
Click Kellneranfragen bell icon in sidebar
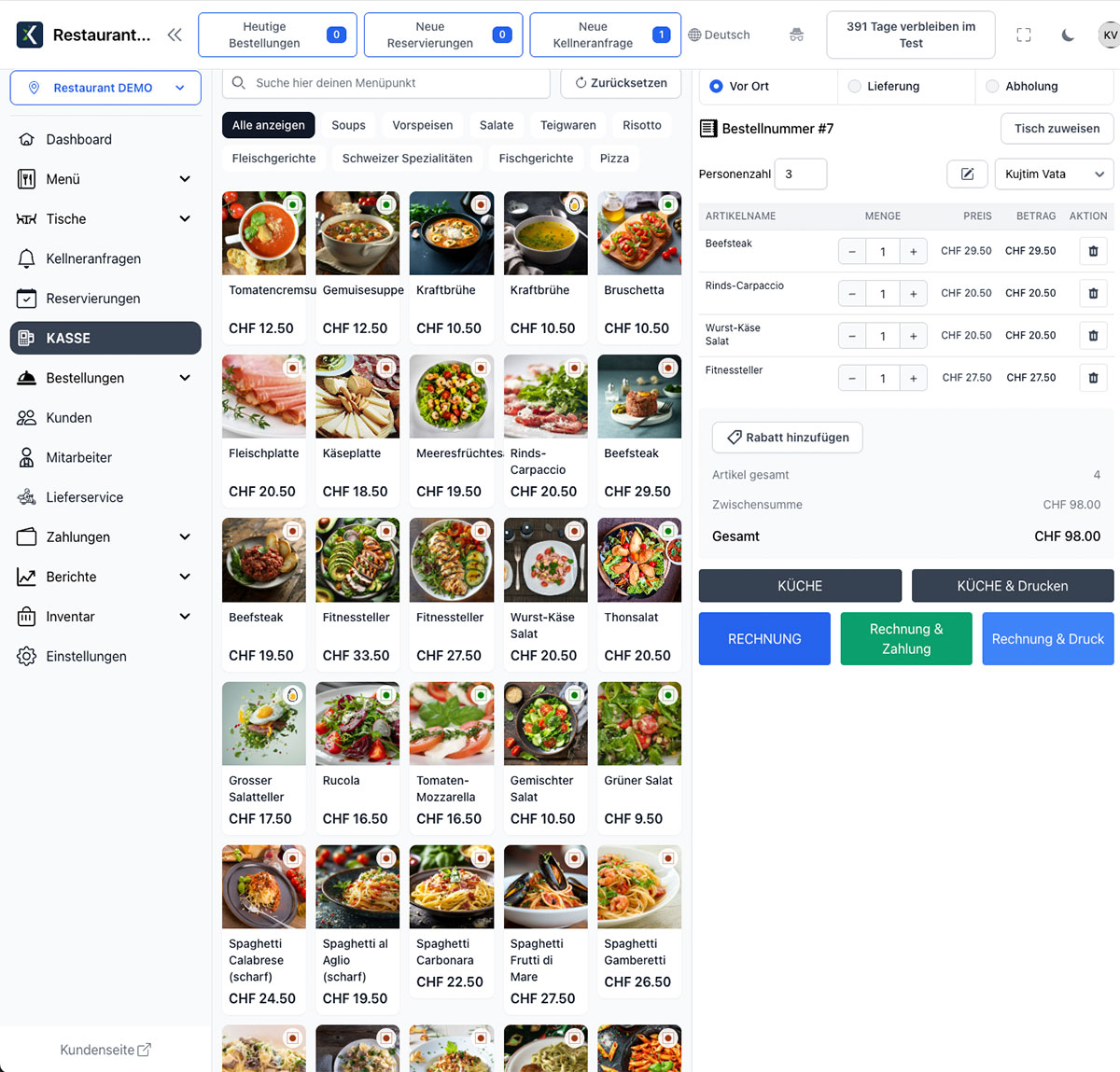coord(27,258)
